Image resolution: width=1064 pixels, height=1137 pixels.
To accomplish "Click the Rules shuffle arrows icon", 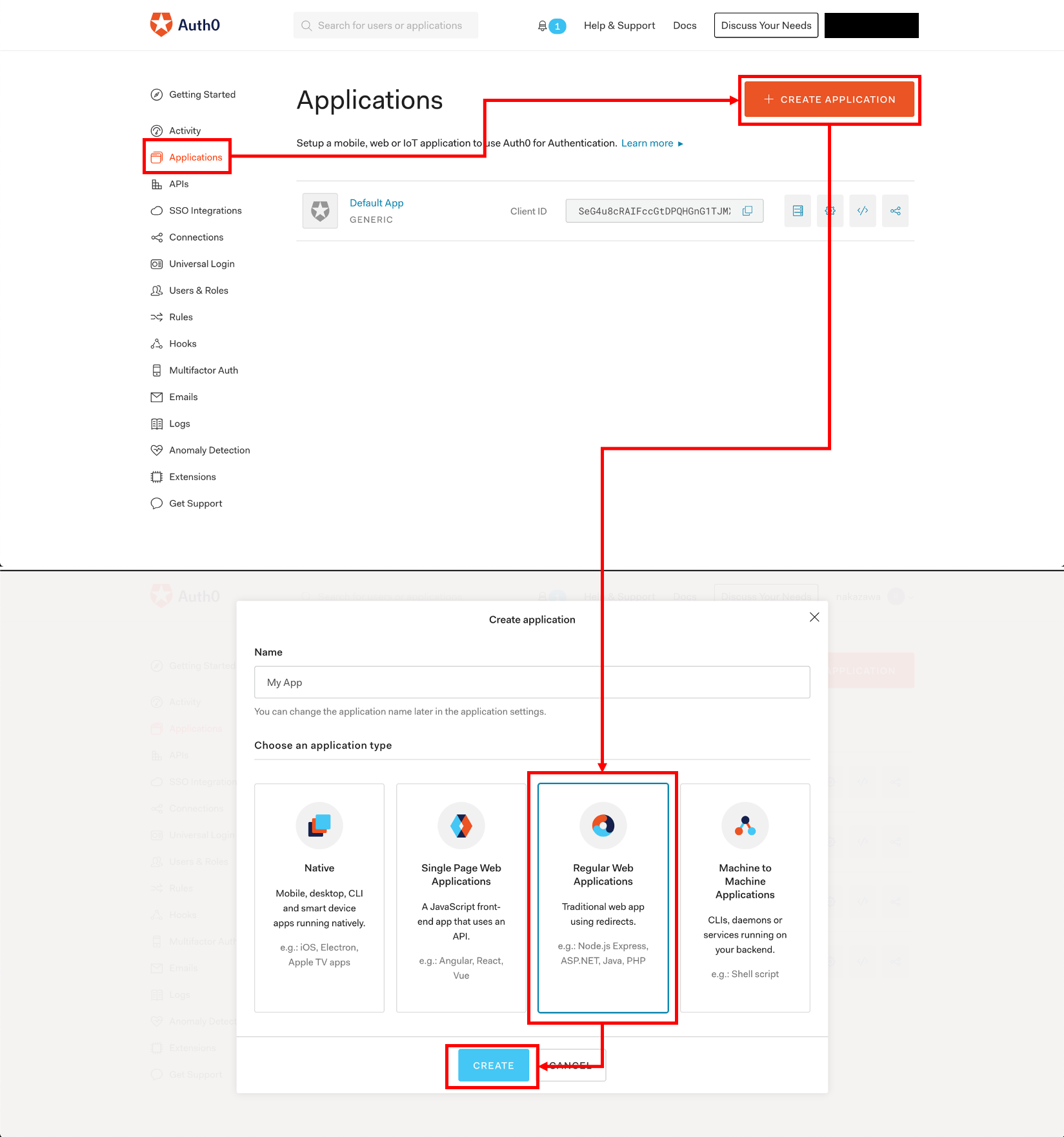I will tap(156, 317).
